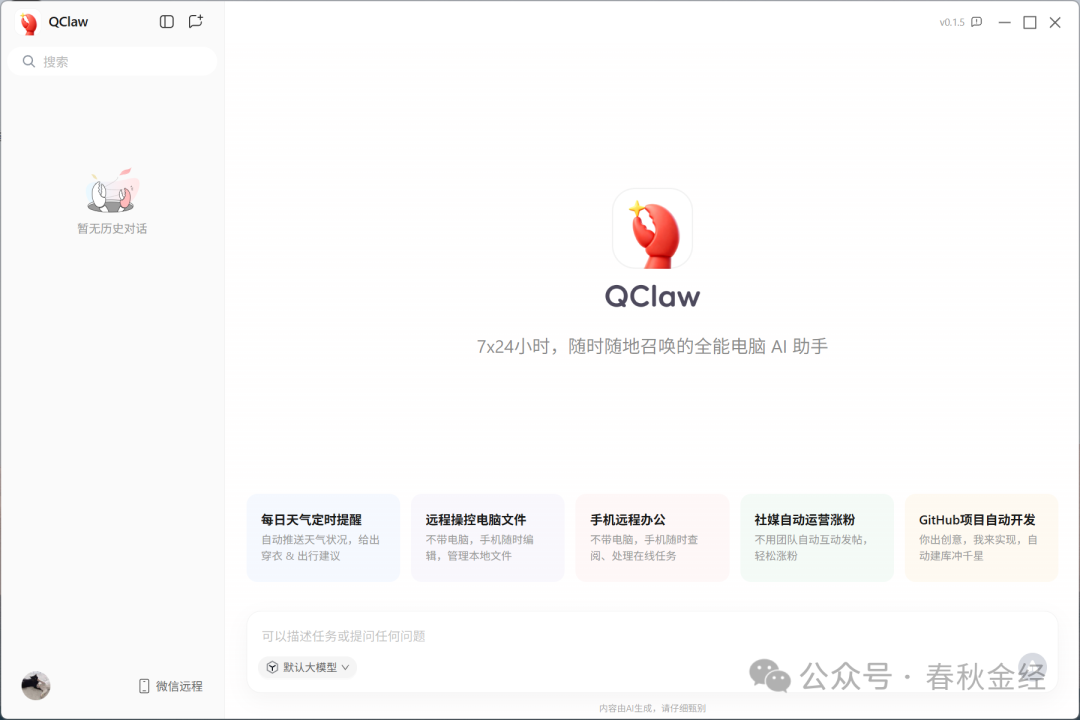Open the user avatar at the sidebar bottom

pyautogui.click(x=36, y=685)
